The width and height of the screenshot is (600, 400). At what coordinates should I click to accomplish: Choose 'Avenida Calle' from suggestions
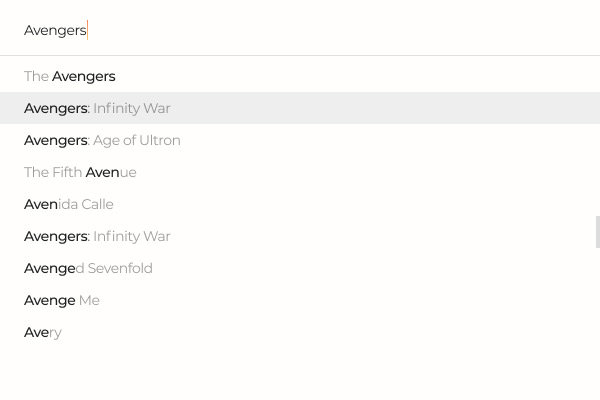click(x=68, y=204)
